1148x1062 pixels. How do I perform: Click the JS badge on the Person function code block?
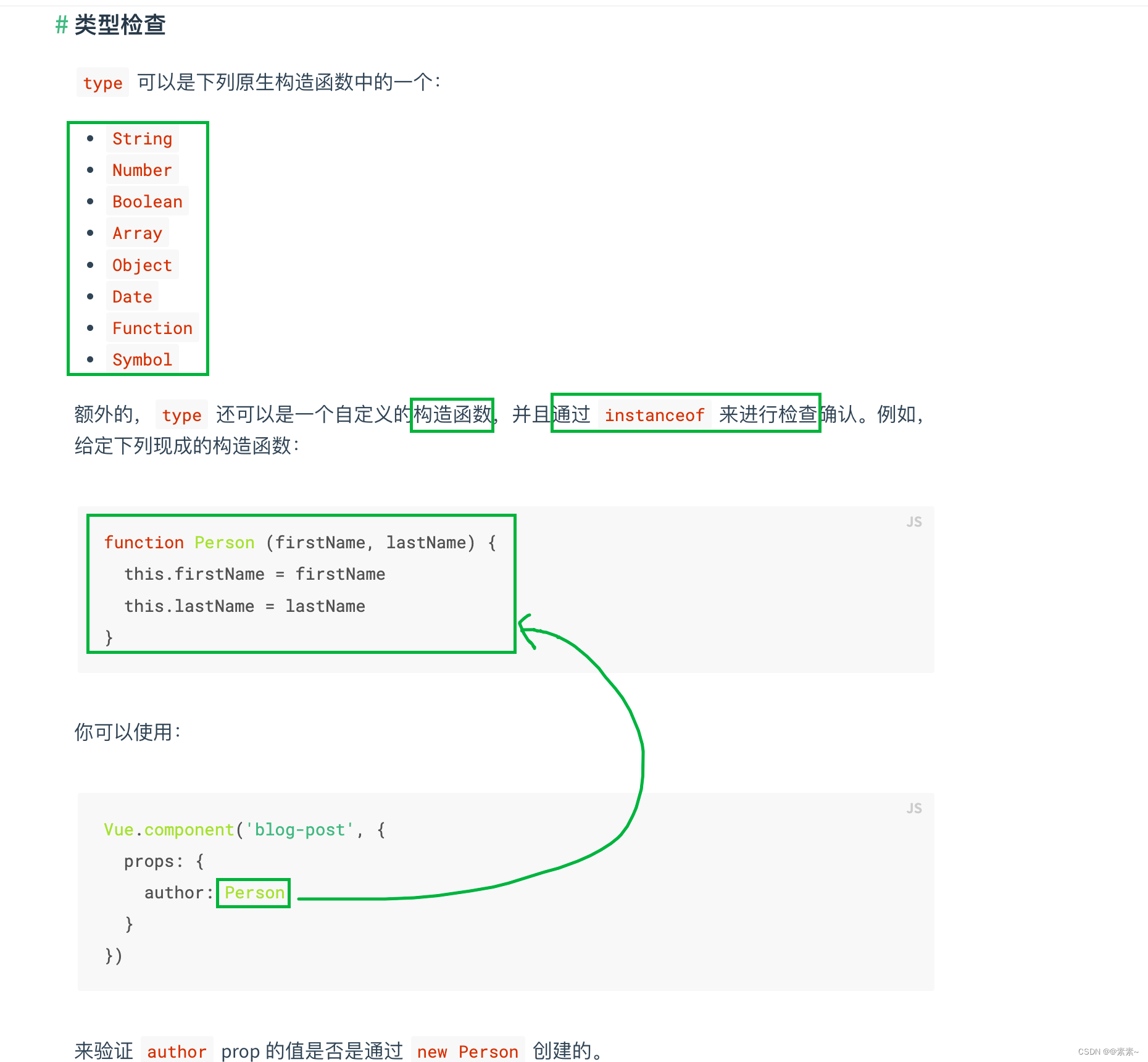pos(913,521)
